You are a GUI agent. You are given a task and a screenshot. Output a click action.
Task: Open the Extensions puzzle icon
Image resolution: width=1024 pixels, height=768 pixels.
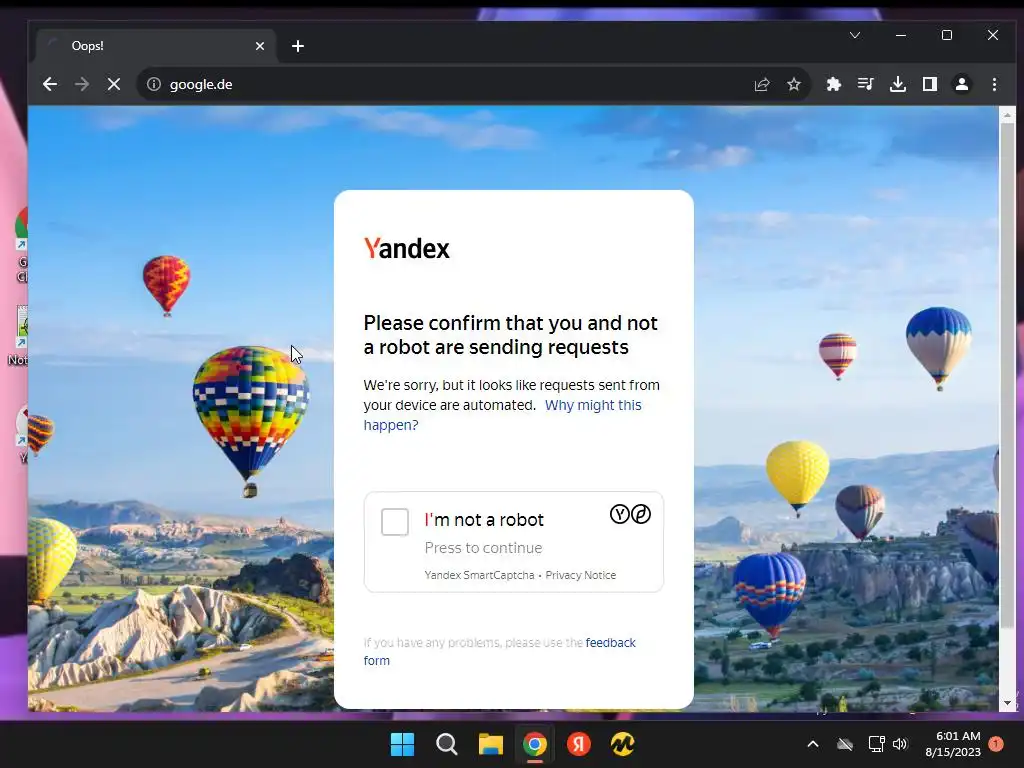tap(833, 84)
